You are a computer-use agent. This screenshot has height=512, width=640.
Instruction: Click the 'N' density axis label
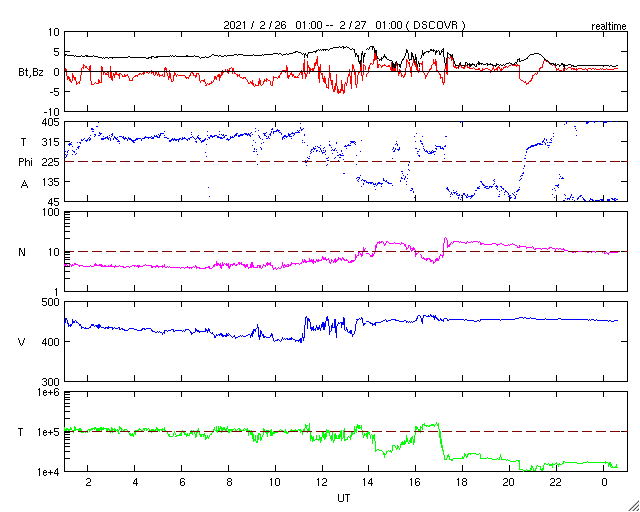point(22,252)
